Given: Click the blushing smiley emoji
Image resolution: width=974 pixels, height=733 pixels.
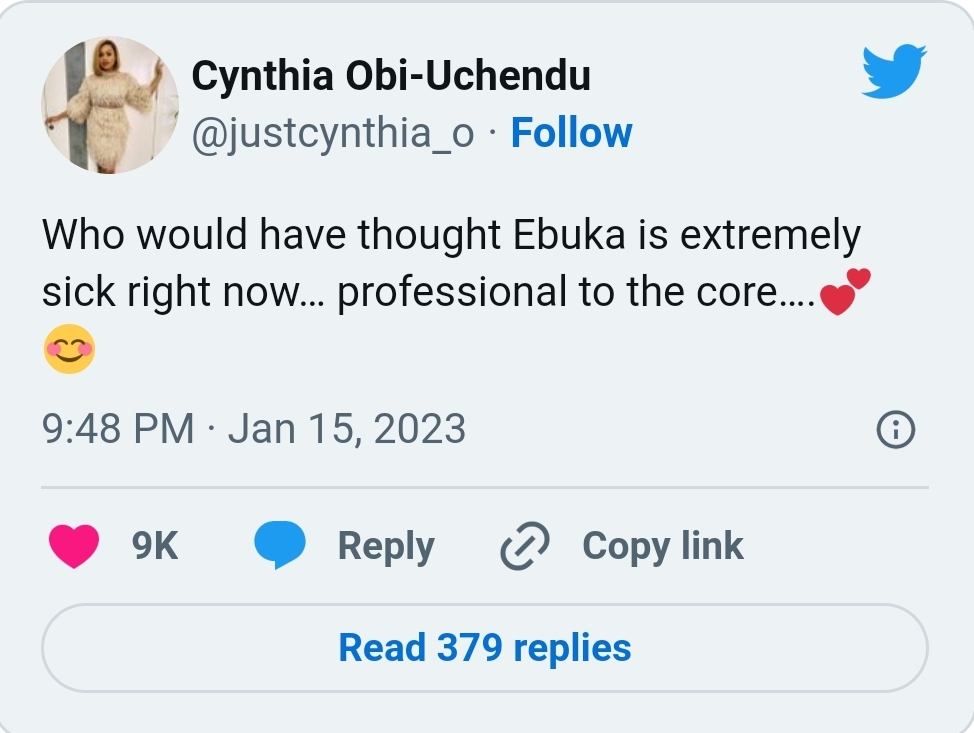Looking at the screenshot, I should pos(69,350).
